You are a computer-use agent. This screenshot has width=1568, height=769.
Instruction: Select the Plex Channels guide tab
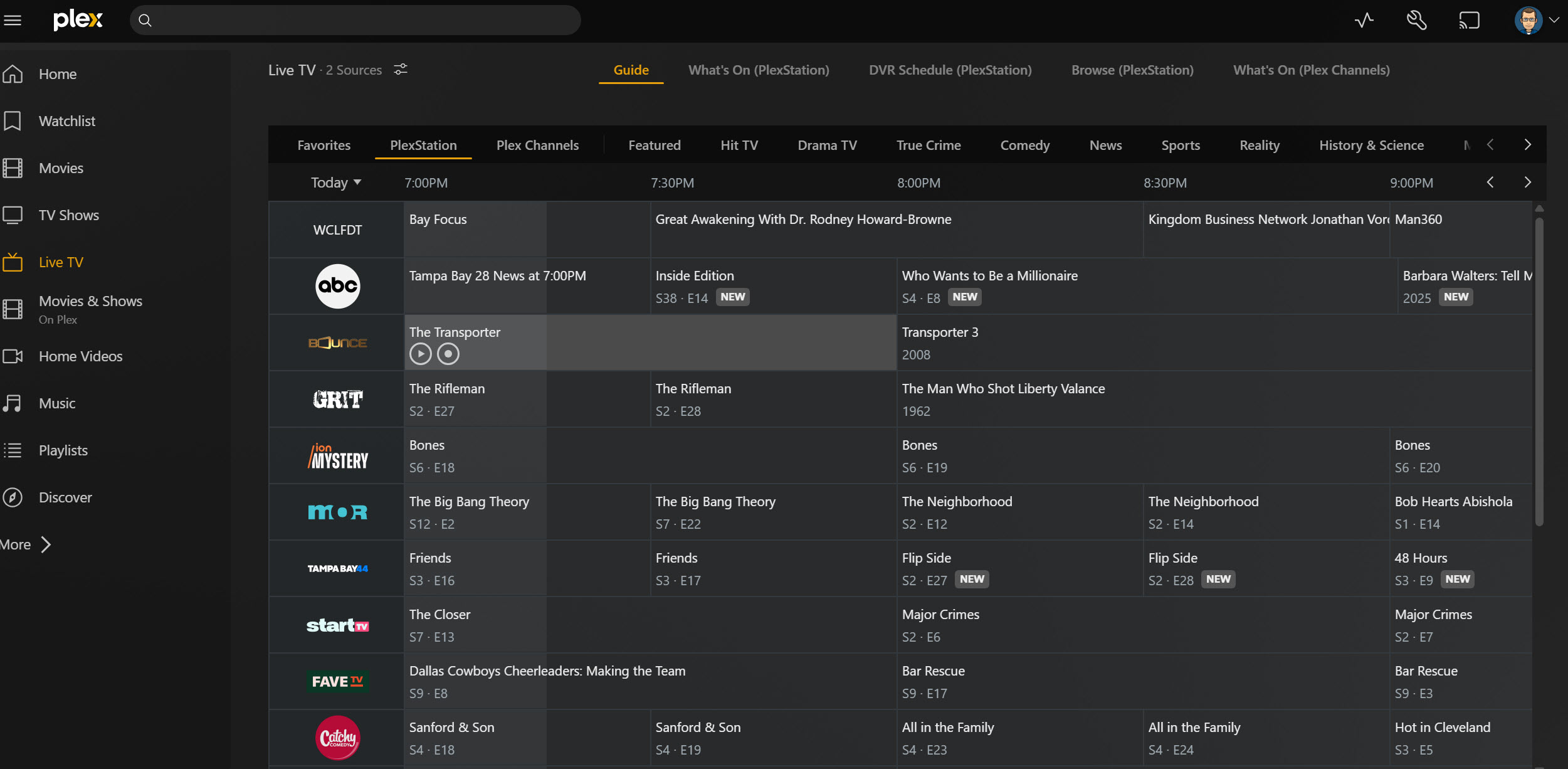(537, 146)
